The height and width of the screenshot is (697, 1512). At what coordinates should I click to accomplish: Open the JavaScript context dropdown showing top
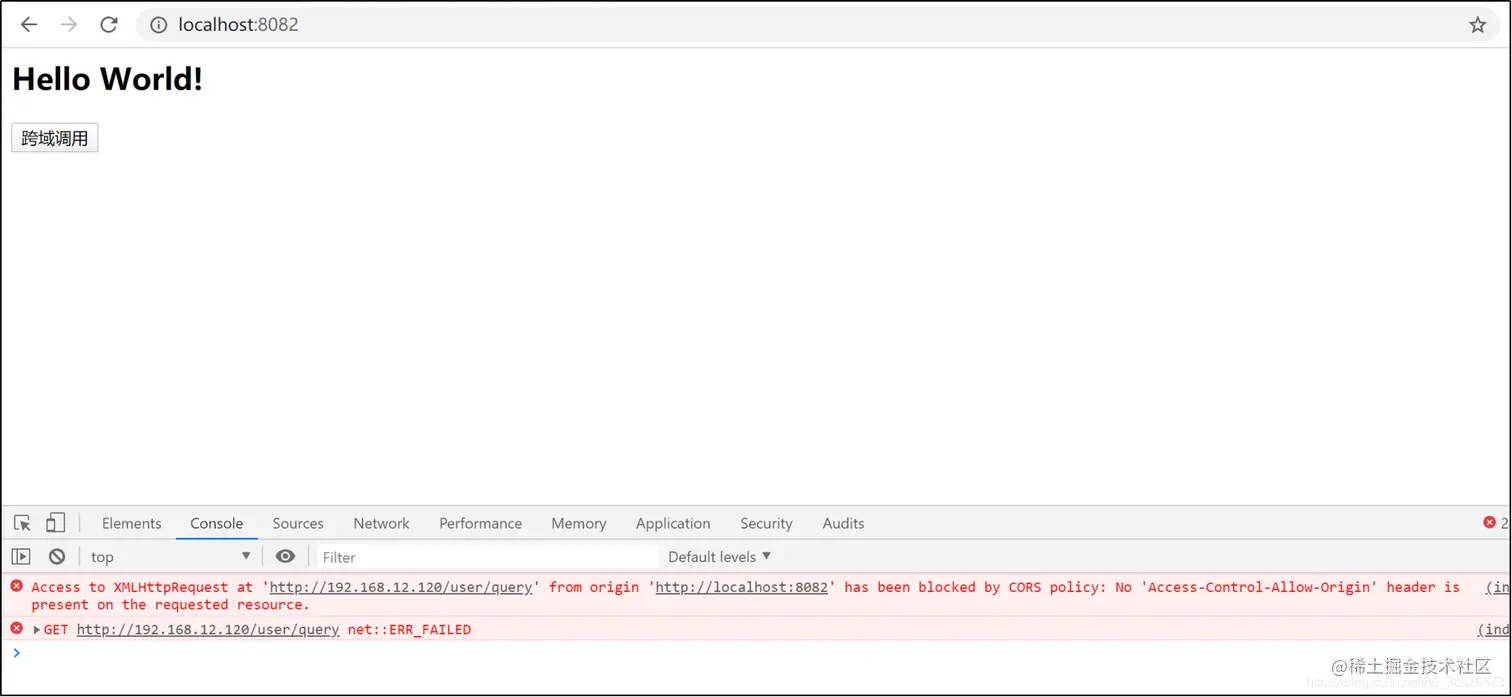pos(170,557)
